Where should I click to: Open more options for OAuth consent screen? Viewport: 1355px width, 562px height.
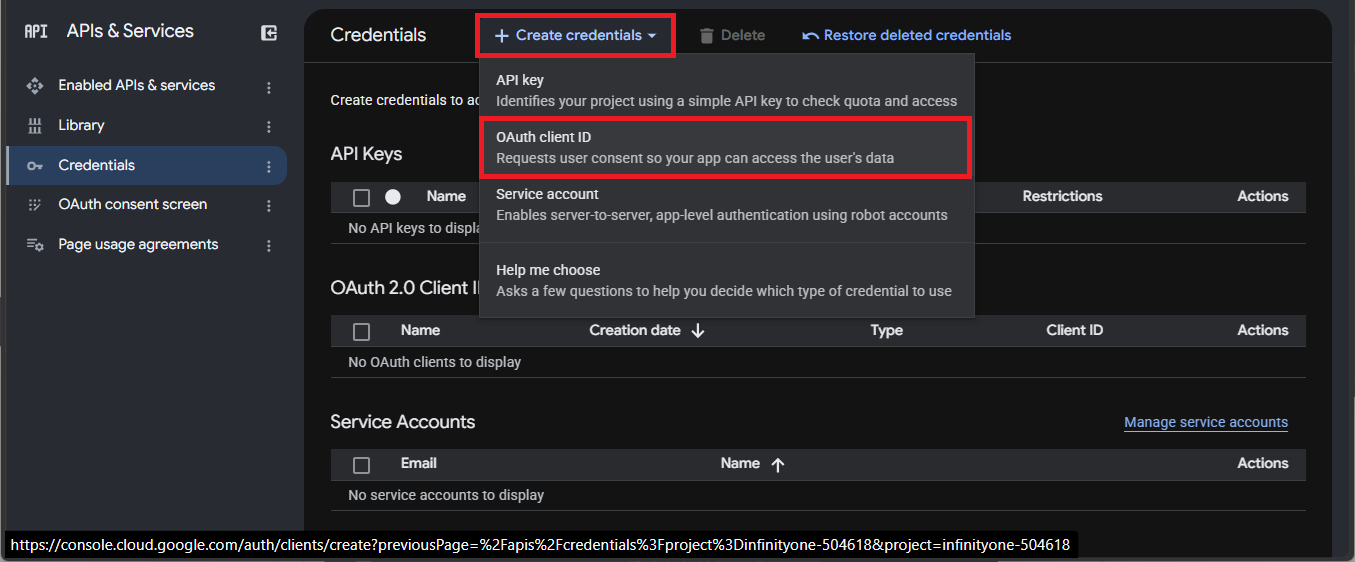268,206
